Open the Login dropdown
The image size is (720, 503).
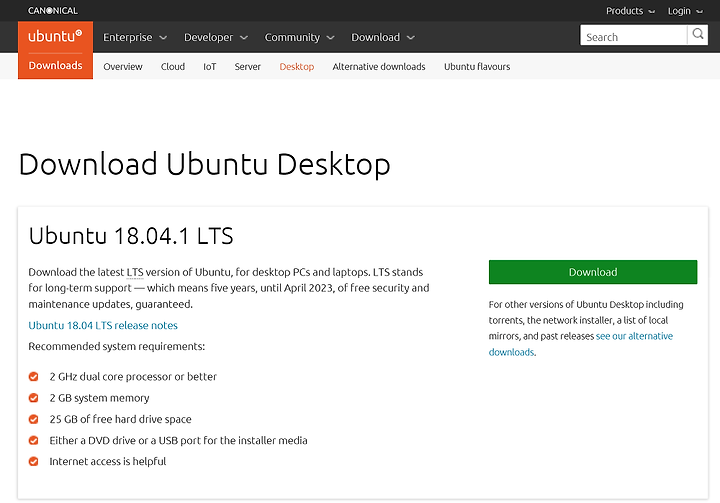point(685,11)
